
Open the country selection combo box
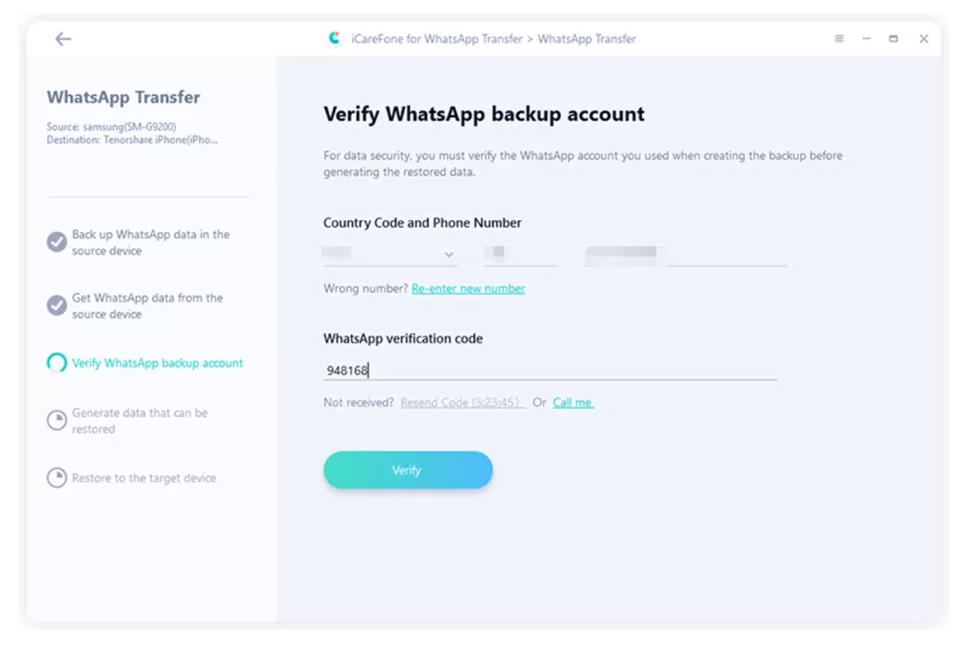390,254
